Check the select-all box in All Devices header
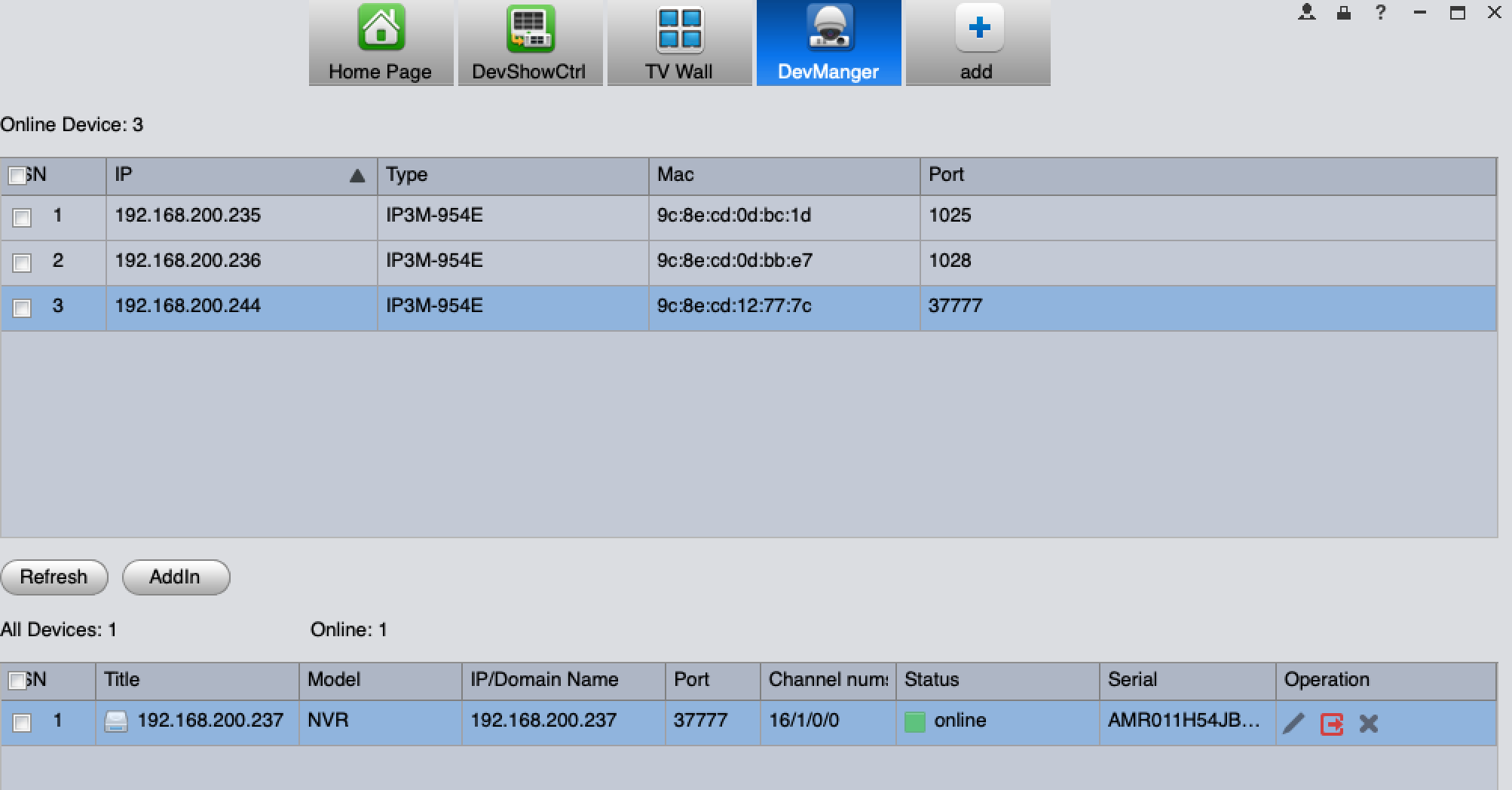 pyautogui.click(x=17, y=681)
